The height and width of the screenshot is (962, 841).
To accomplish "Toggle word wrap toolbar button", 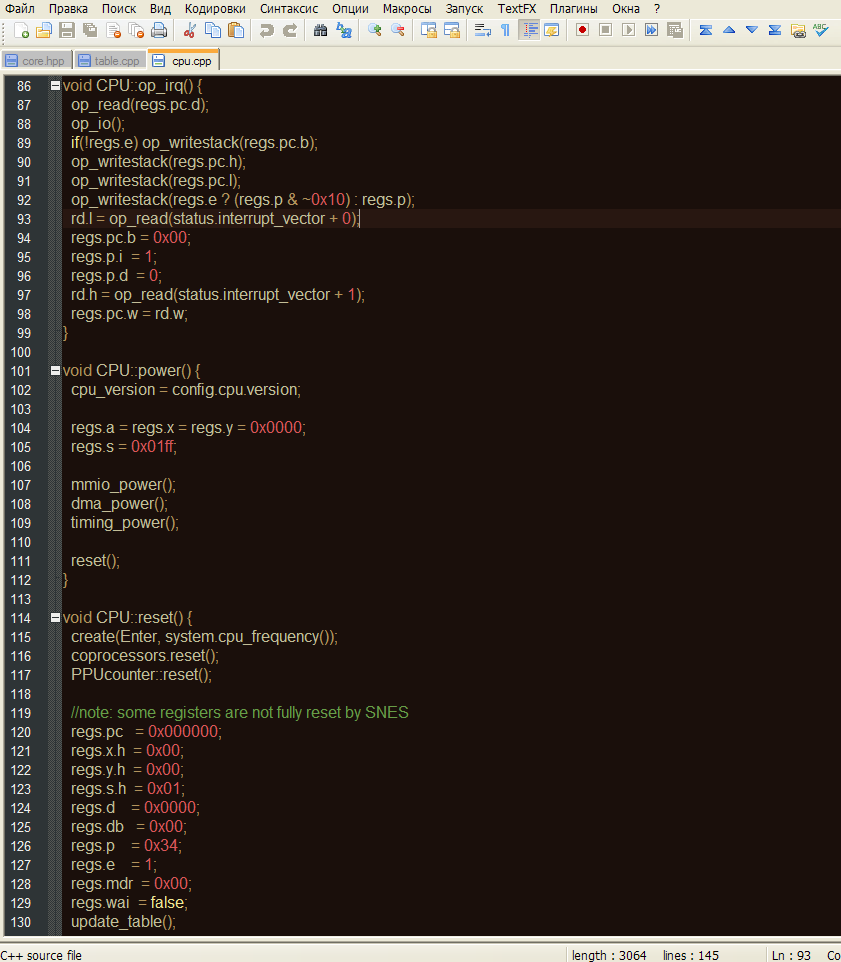I will [482, 30].
